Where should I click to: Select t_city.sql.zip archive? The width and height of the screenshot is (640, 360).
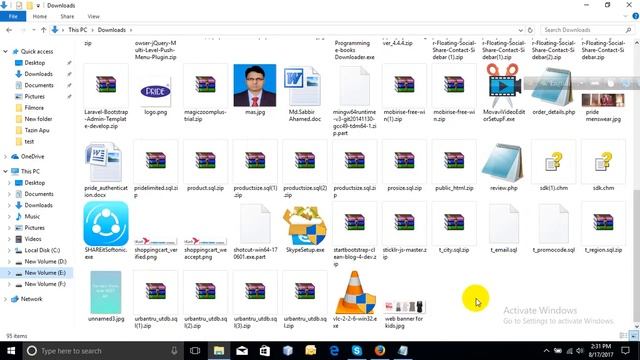[454, 222]
